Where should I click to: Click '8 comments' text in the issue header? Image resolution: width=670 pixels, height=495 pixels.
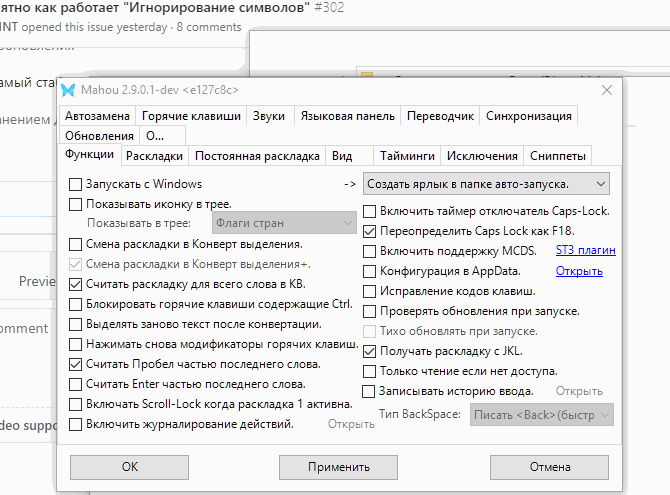(209, 27)
